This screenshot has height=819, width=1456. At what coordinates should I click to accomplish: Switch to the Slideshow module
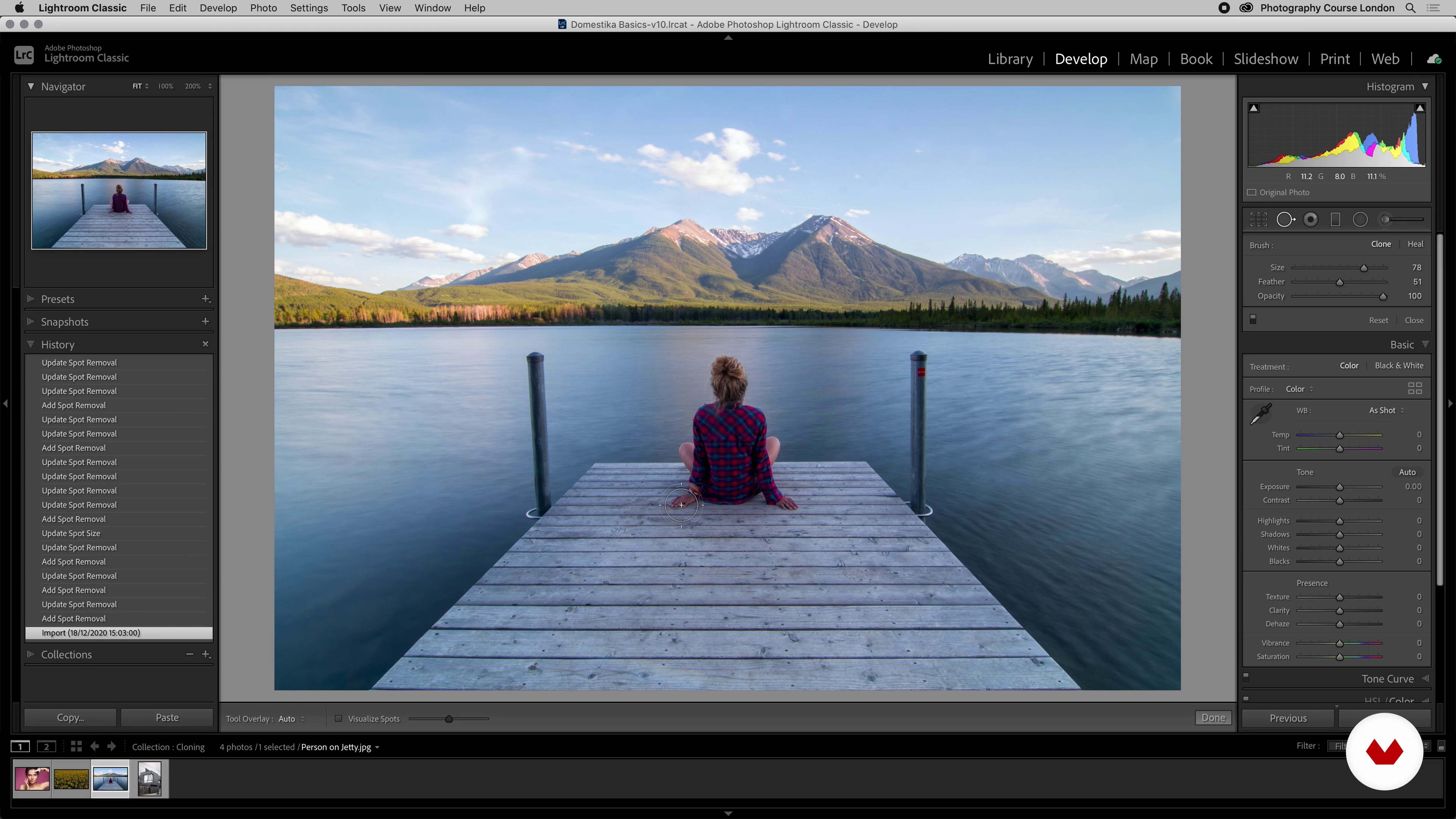point(1266,59)
